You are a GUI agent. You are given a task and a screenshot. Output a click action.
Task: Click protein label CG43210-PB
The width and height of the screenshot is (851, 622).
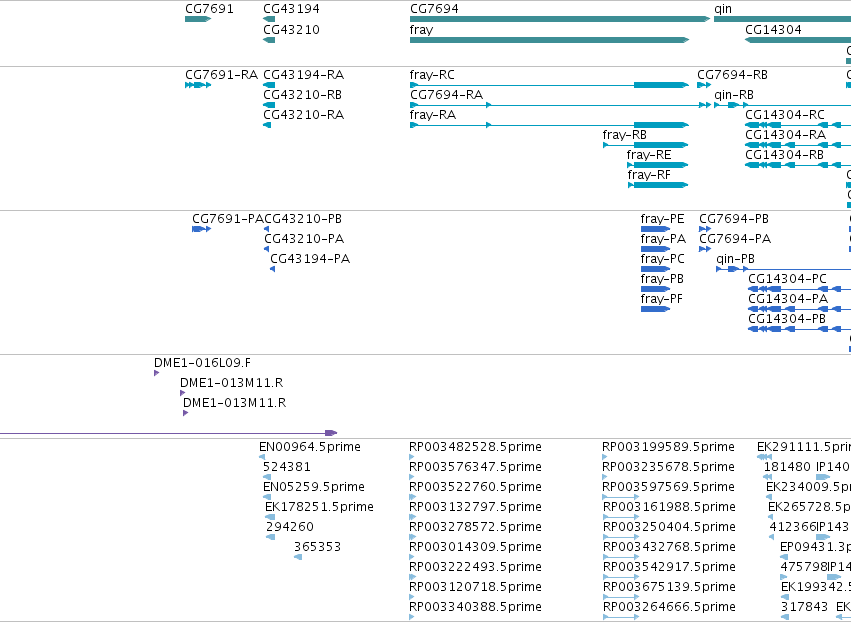coord(303,219)
